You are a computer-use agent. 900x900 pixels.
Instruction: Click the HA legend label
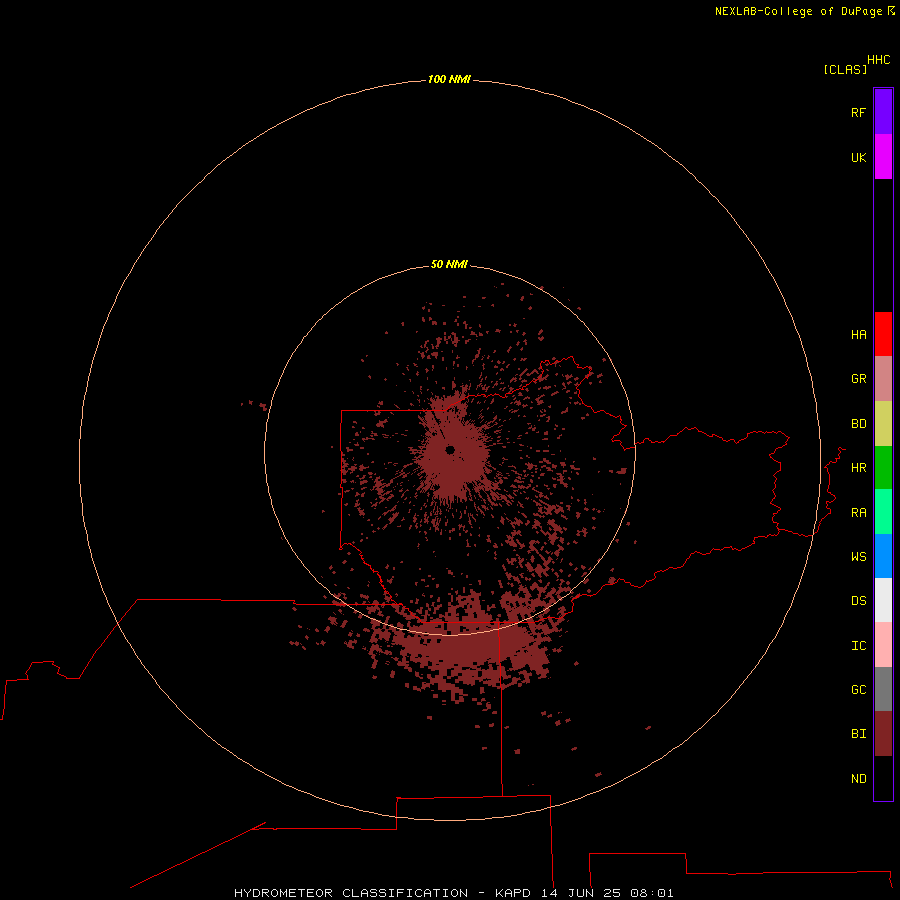click(859, 334)
